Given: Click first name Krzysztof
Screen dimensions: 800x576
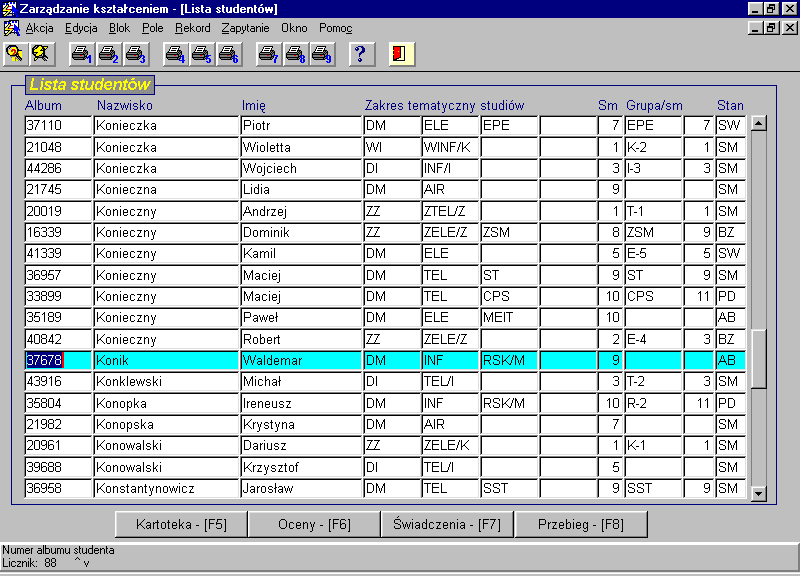Looking at the screenshot, I should pyautogui.click(x=301, y=467).
